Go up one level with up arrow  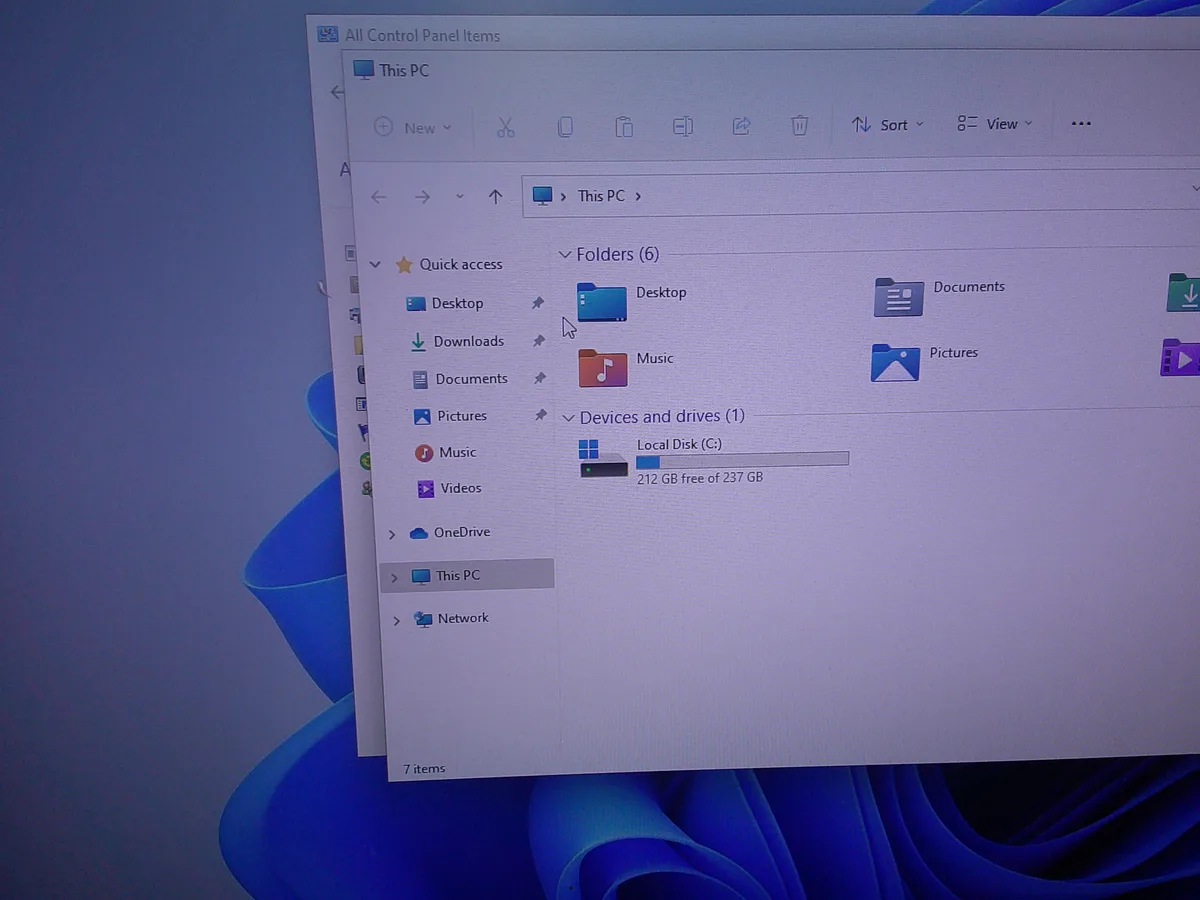[x=495, y=196]
